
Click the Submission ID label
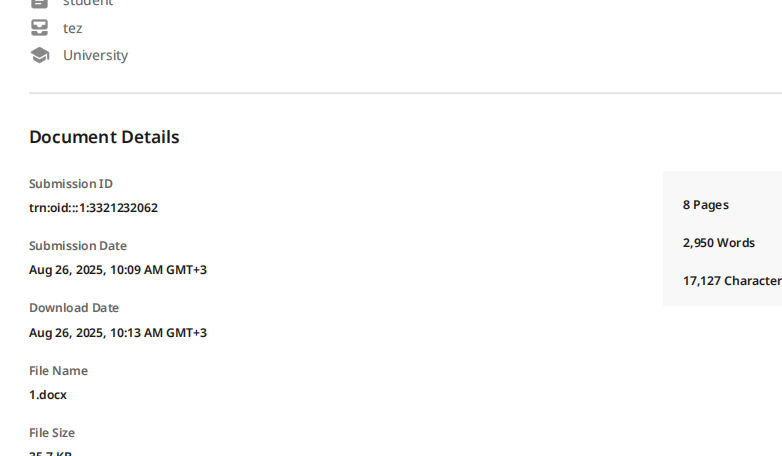pos(71,184)
